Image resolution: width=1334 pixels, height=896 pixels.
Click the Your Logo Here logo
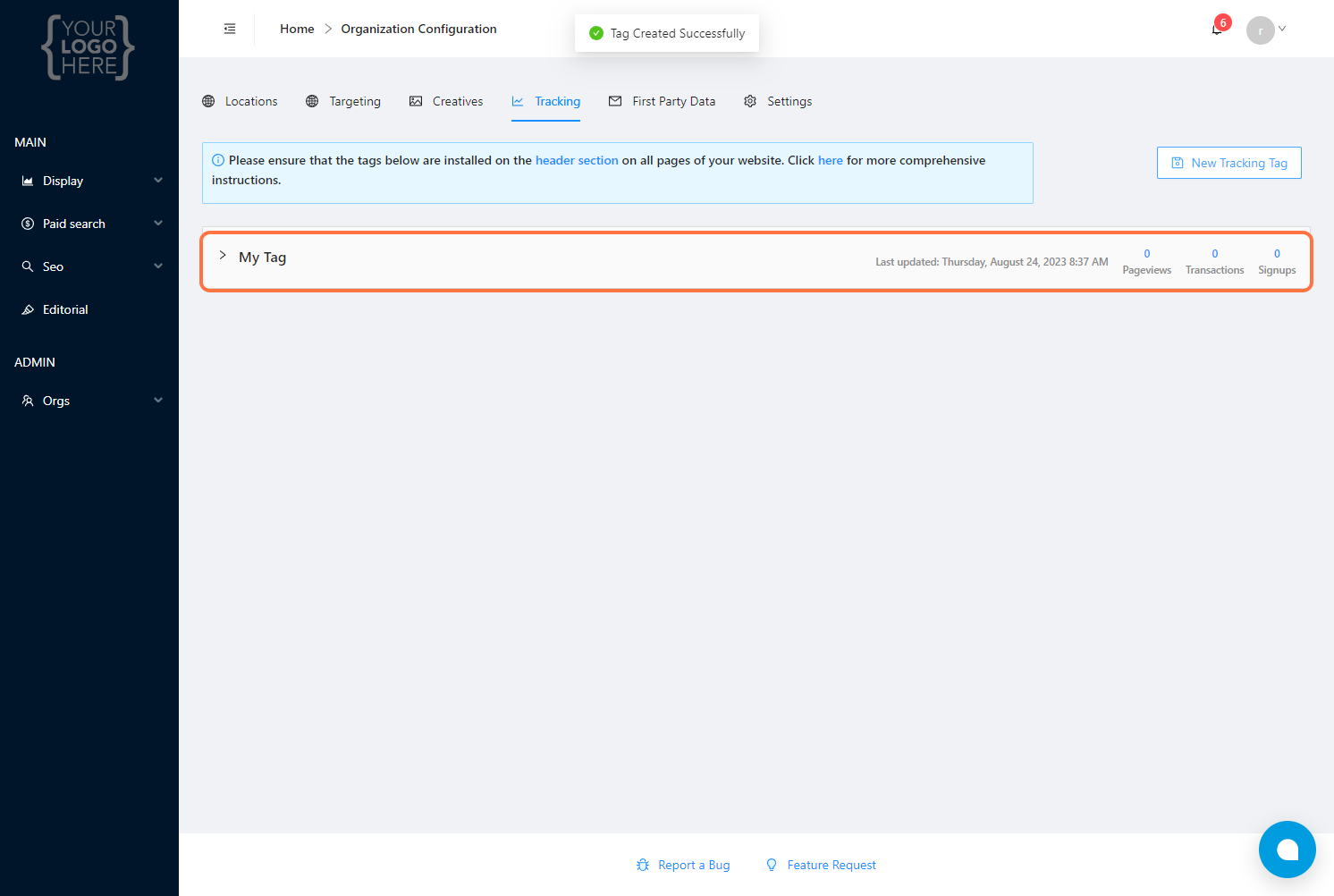point(89,47)
